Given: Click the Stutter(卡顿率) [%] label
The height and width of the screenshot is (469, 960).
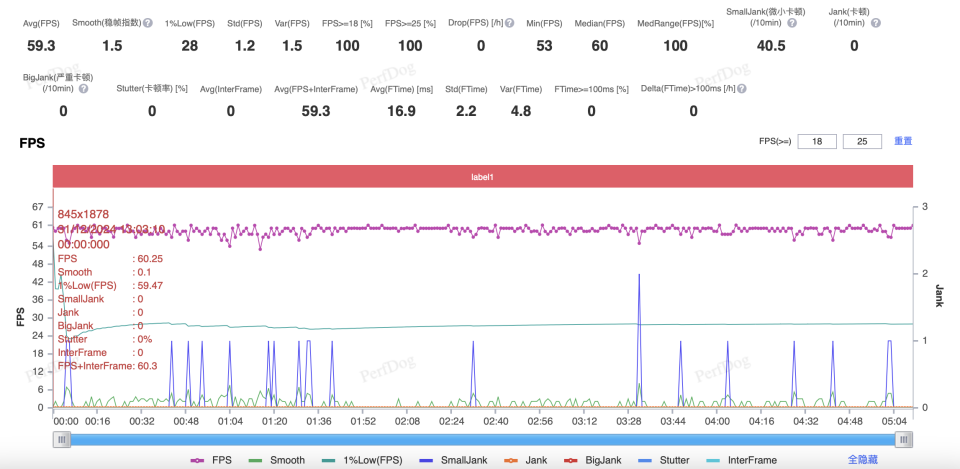Looking at the screenshot, I should (x=152, y=89).
